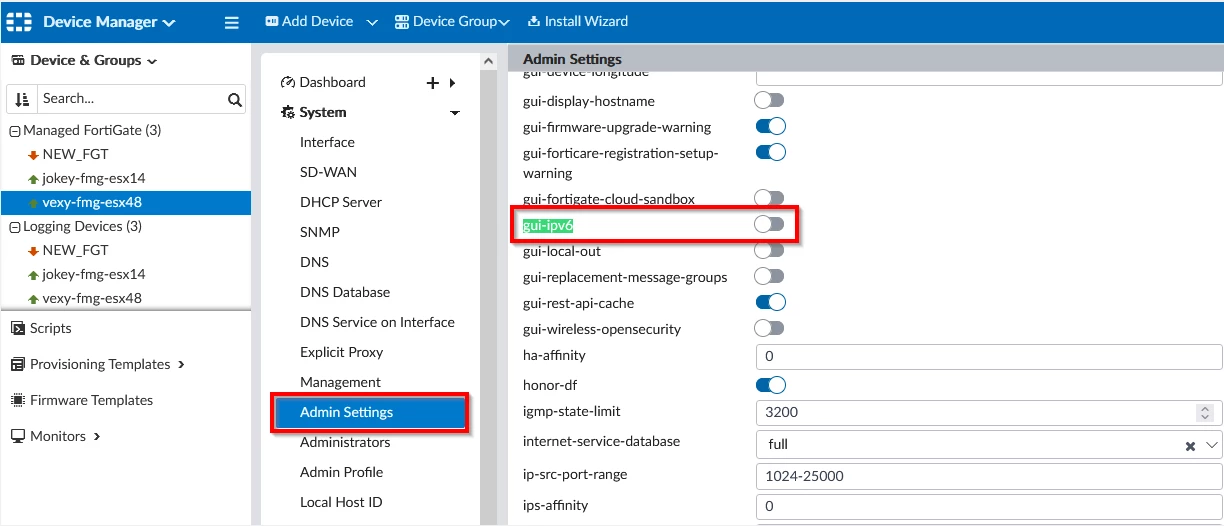Screen dimensions: 1224x526
Task: Click the Fortinet logo icon
Action: tap(19, 21)
